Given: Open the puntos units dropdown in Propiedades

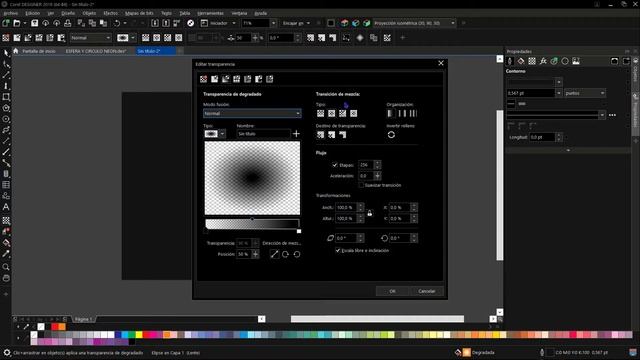Looking at the screenshot, I should [584, 93].
